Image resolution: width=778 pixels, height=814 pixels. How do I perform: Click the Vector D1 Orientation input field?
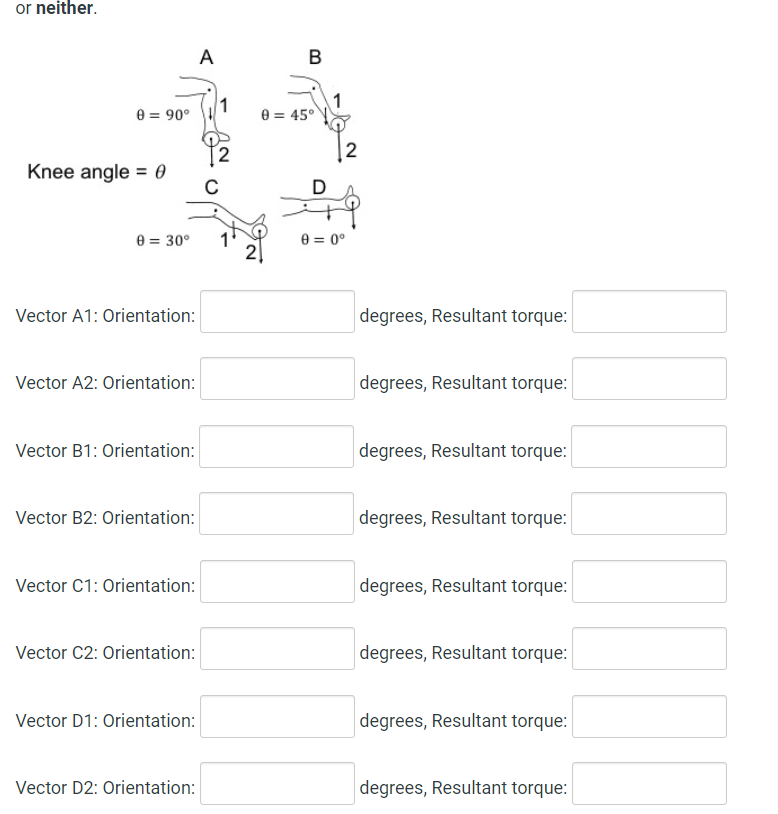tap(277, 716)
